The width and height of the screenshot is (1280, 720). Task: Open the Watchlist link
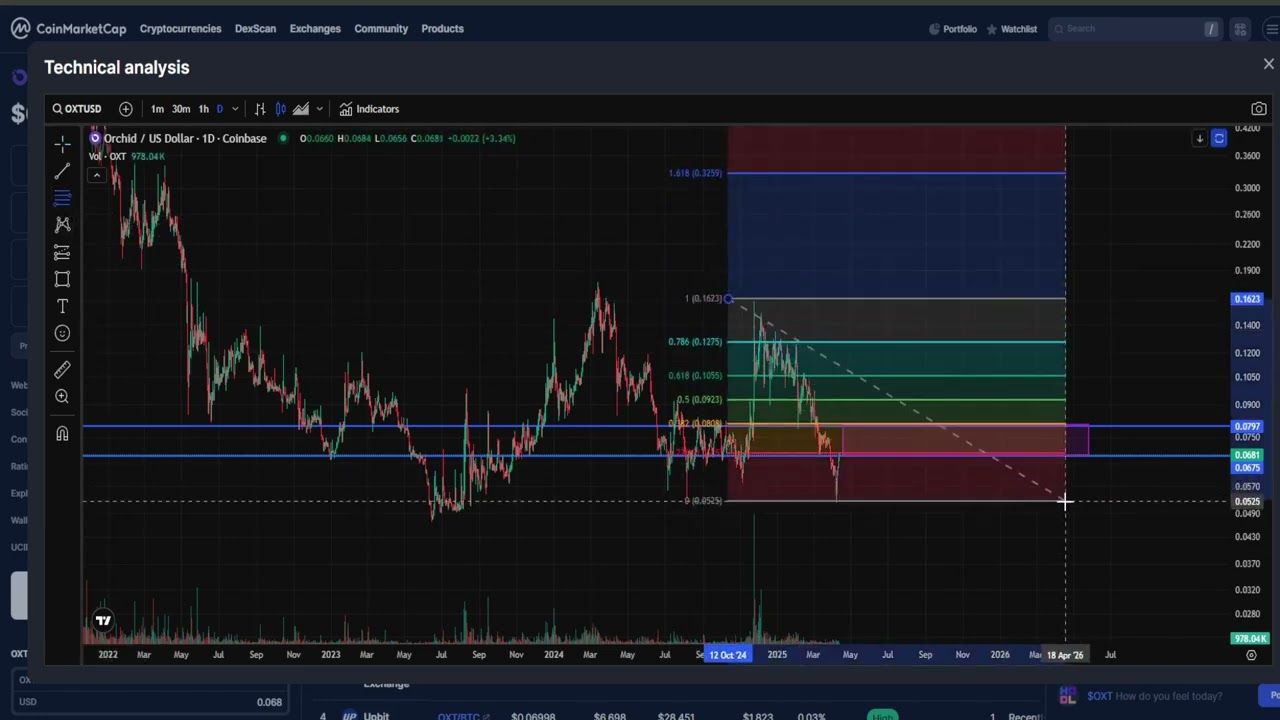[1012, 29]
